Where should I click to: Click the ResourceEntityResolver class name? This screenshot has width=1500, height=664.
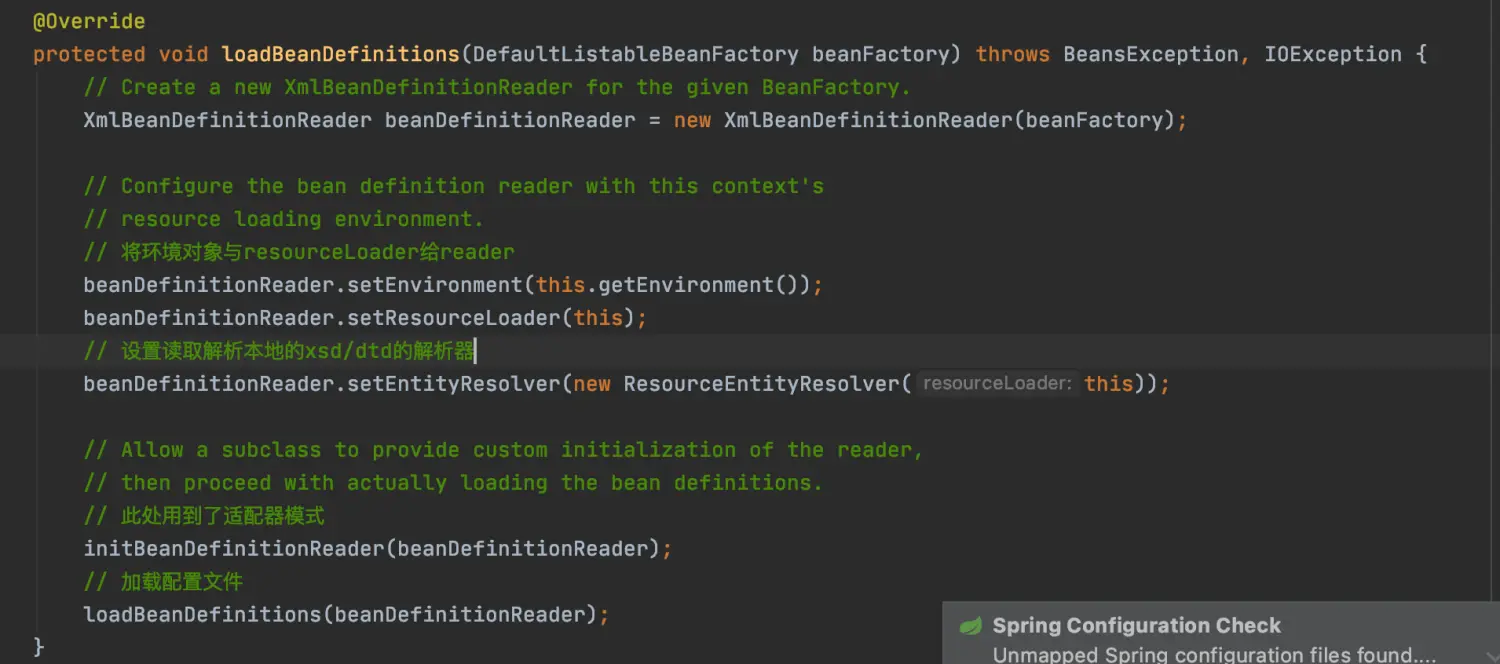click(762, 384)
